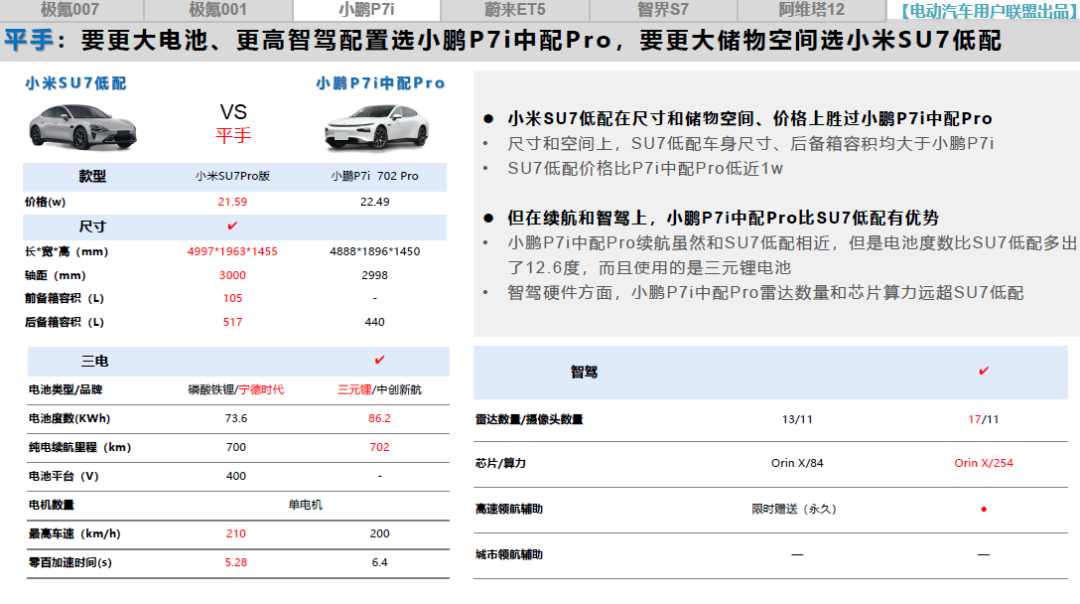Select dimensions 4888*1896*1450

coord(375,251)
